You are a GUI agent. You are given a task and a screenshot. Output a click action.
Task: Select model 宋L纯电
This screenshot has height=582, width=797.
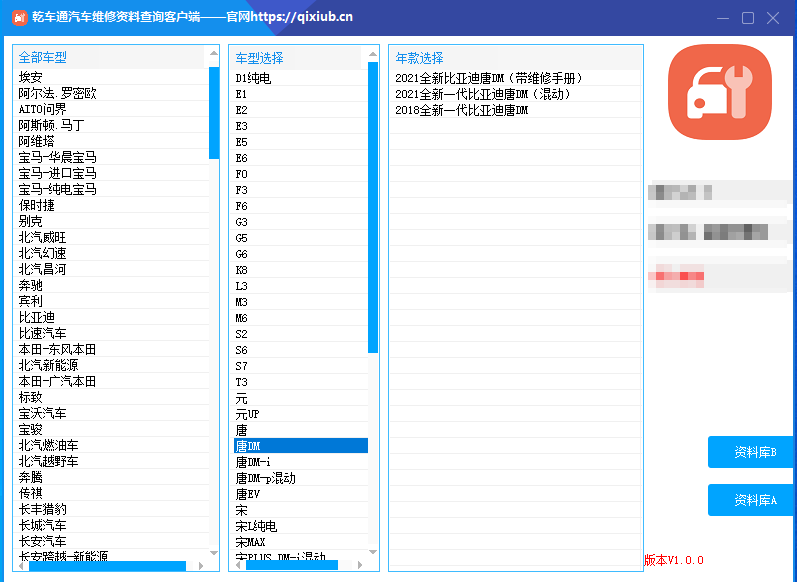(300, 526)
